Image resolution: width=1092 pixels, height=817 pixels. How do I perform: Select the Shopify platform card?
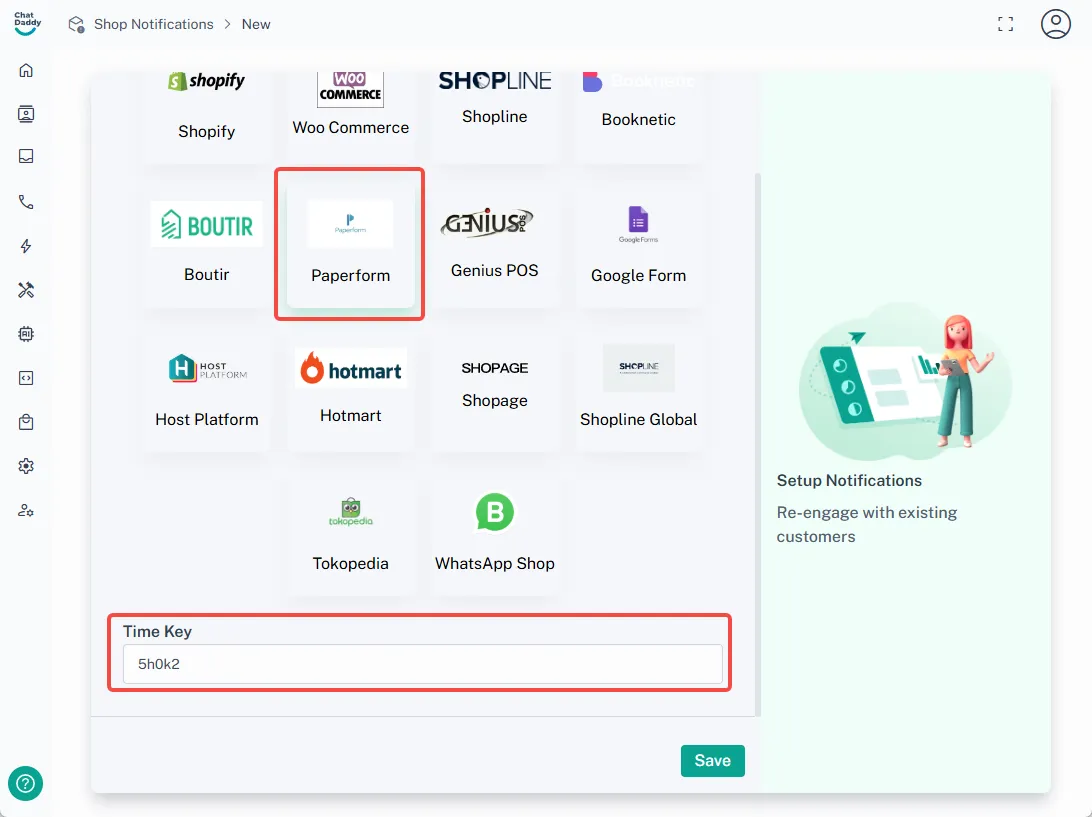207,110
